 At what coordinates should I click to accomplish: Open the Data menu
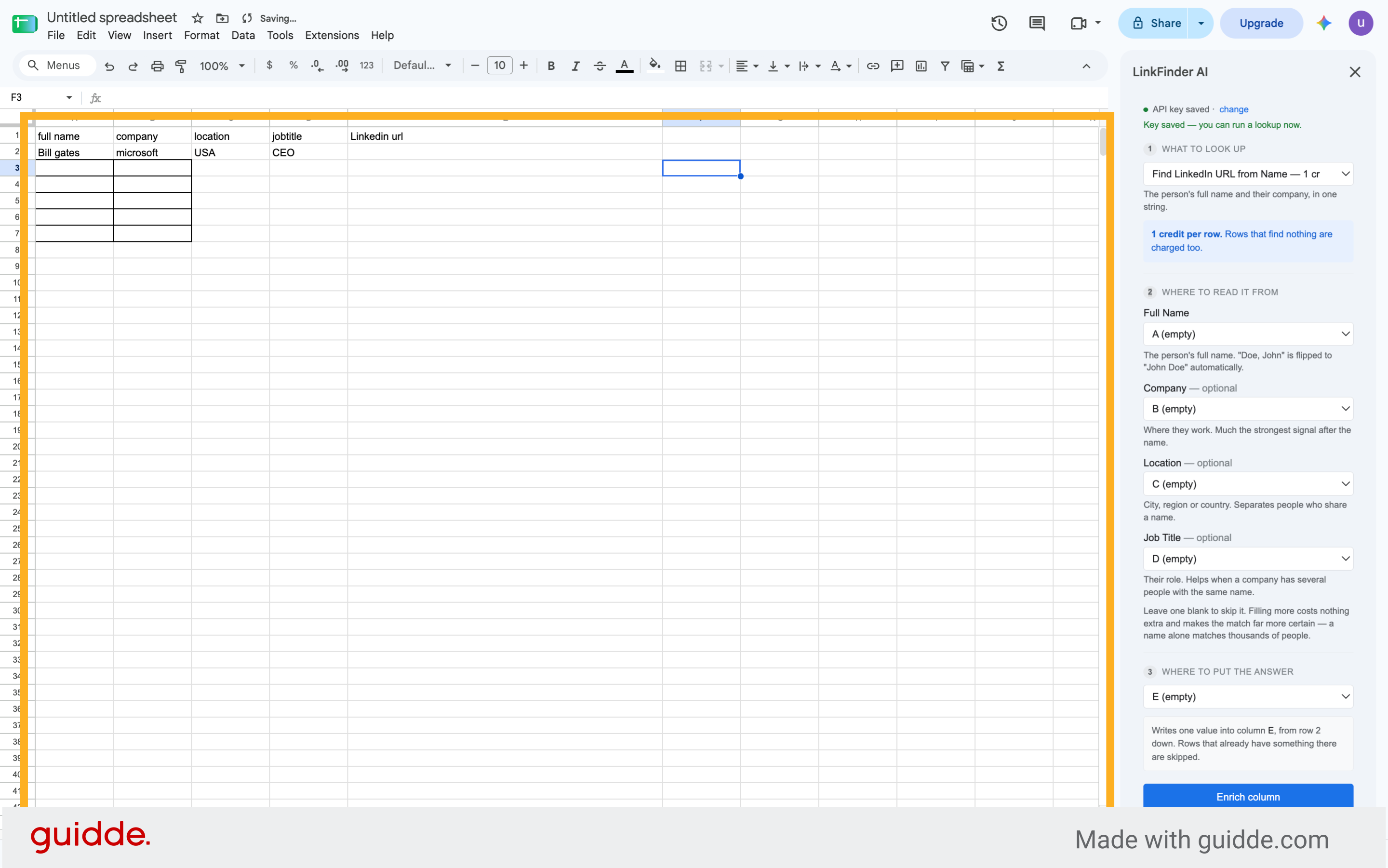pyautogui.click(x=243, y=36)
